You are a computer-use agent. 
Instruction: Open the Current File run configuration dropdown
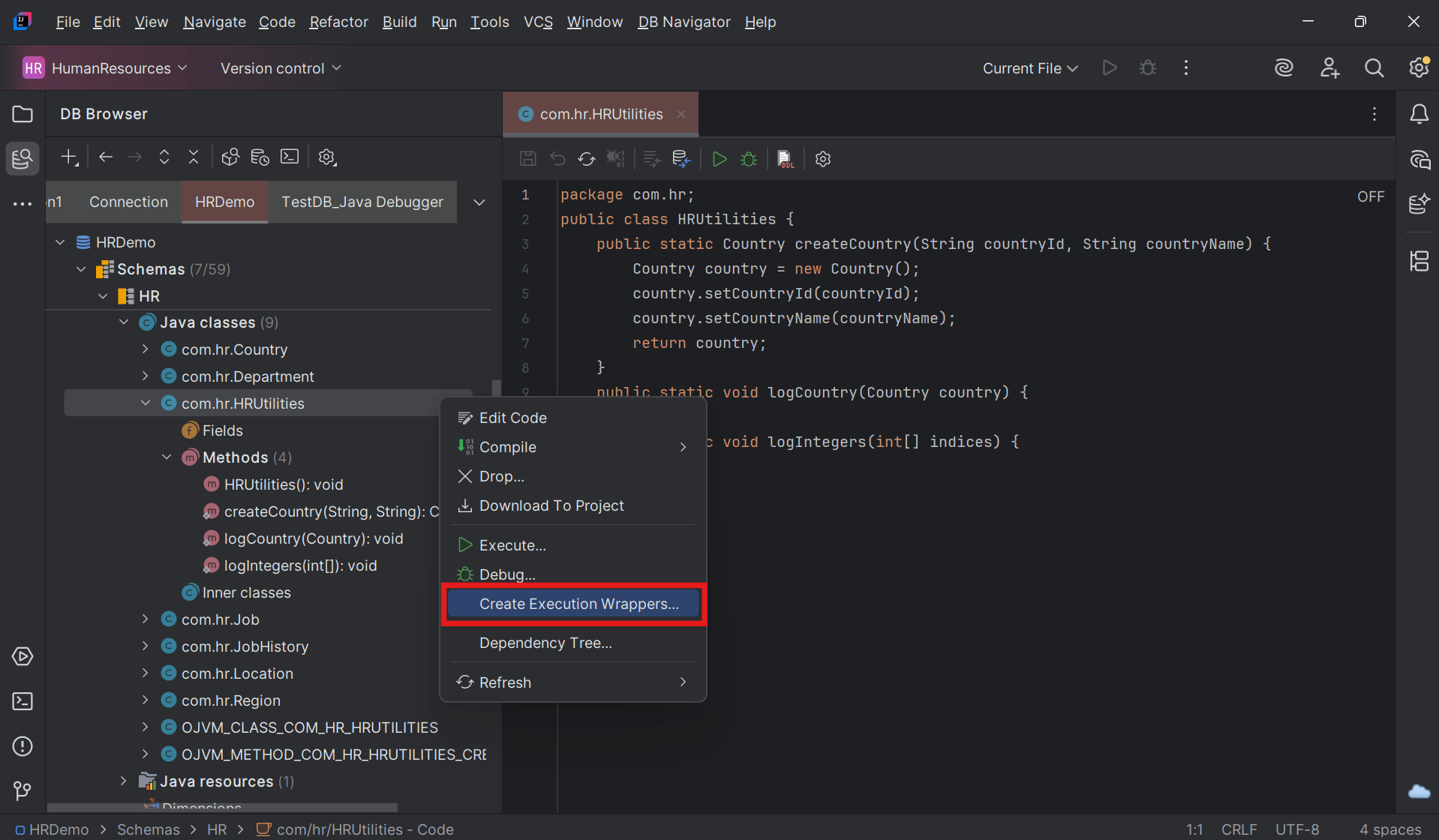[x=1029, y=67]
